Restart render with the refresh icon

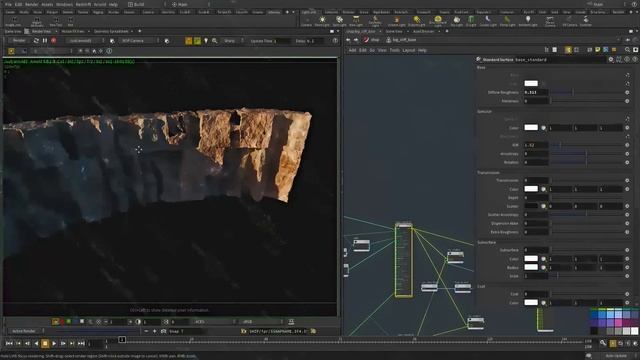(36, 41)
